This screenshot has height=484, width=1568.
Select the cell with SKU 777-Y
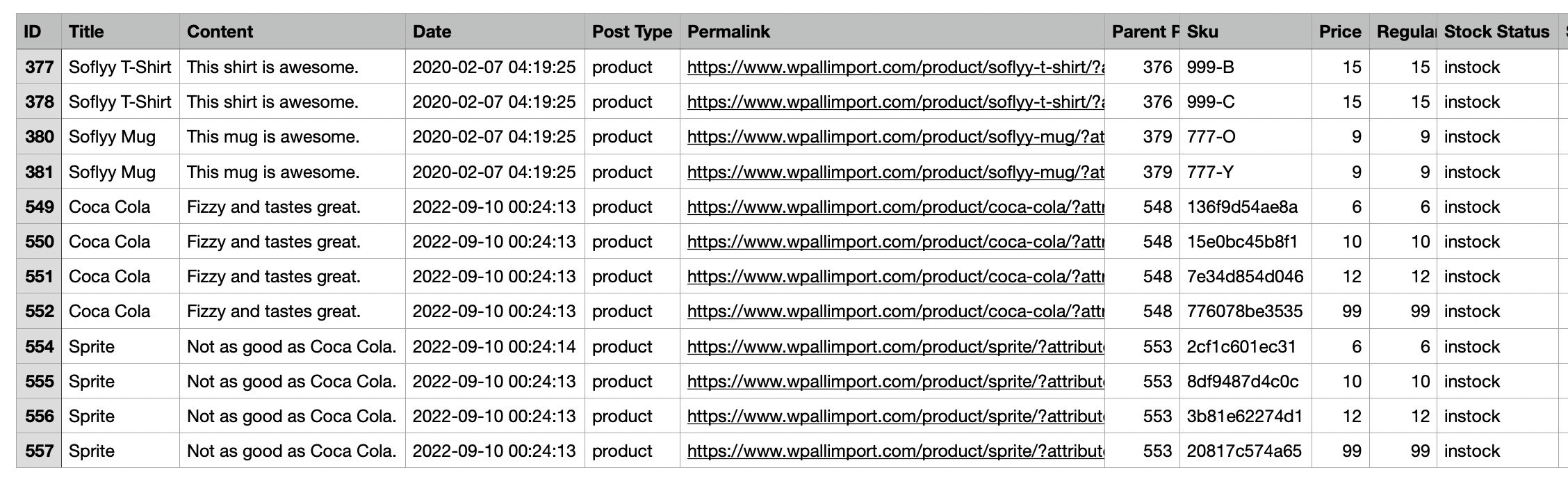[x=1246, y=172]
